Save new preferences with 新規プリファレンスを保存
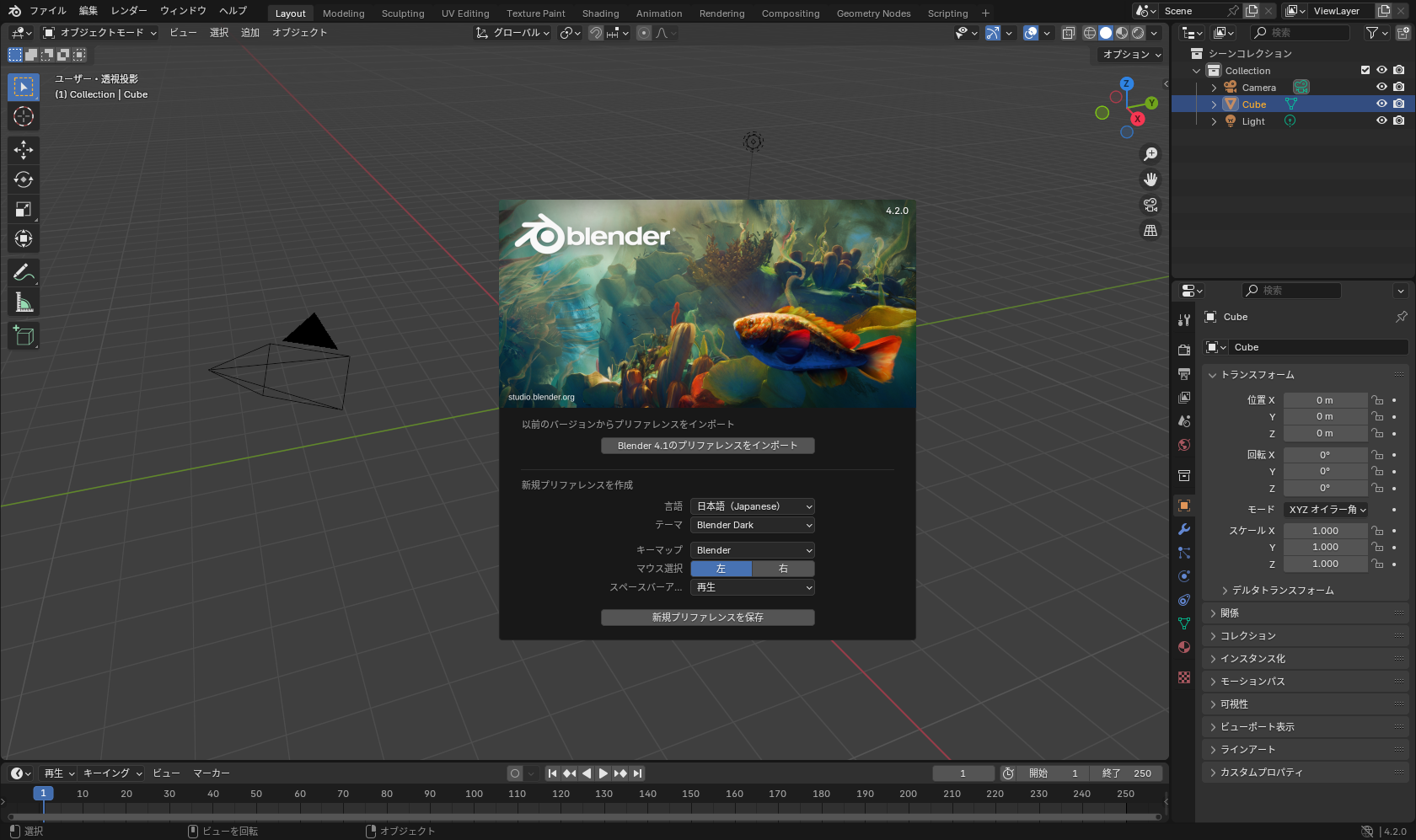Screen dimensions: 1416x840 tap(707, 617)
